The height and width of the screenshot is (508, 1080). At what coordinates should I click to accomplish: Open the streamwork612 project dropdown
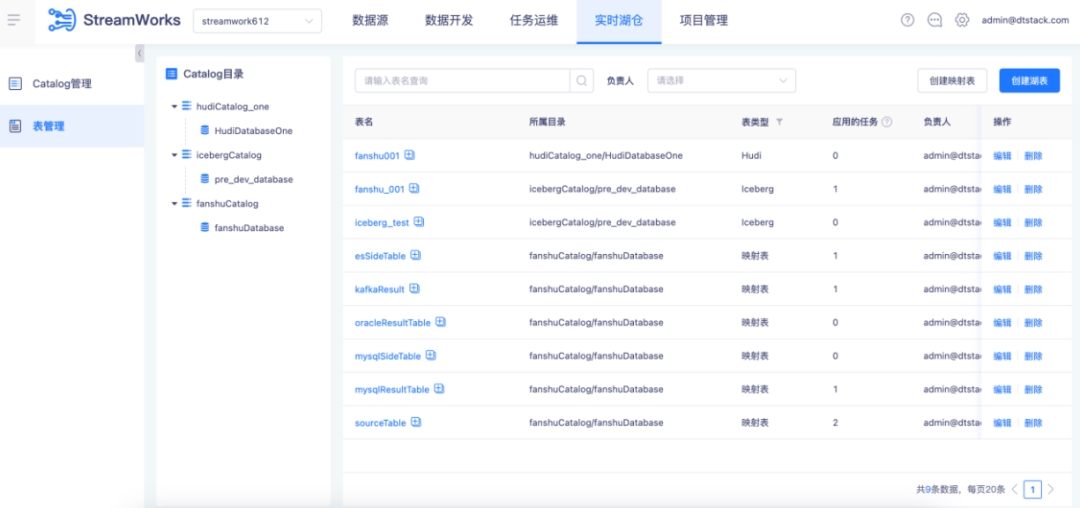click(258, 21)
